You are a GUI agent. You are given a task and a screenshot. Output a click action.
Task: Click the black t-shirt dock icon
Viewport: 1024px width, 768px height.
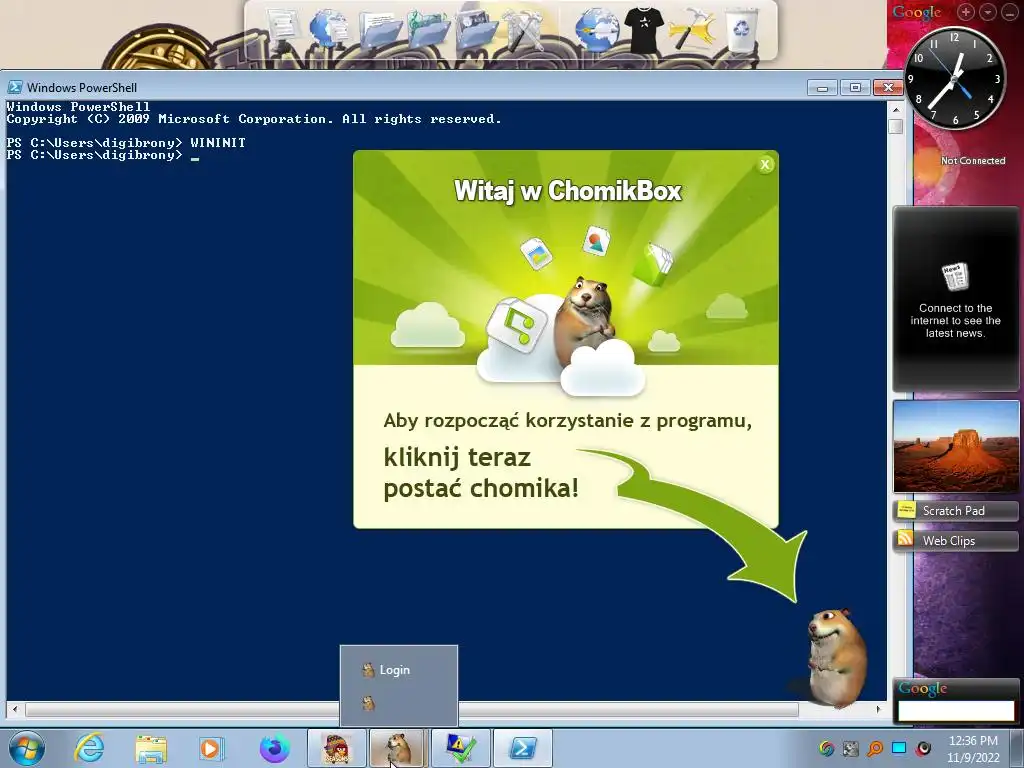(643, 28)
